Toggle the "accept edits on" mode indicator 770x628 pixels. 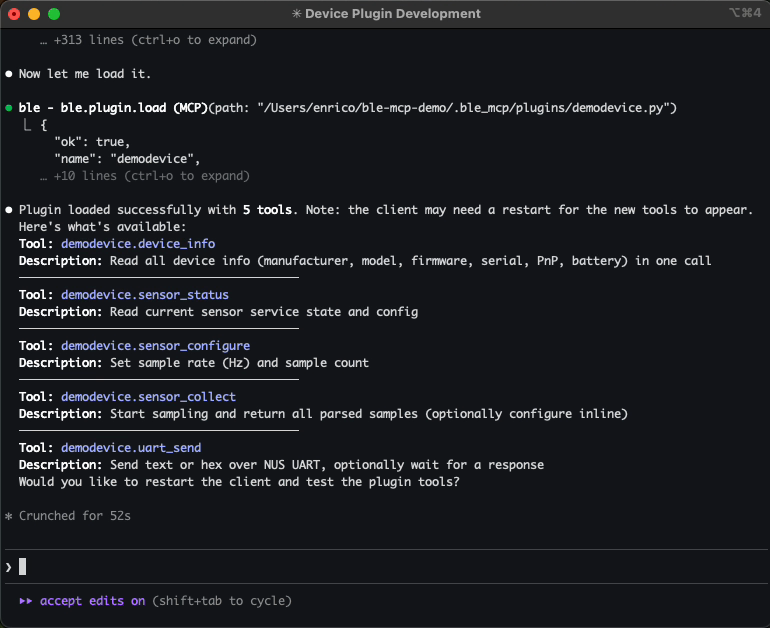click(93, 601)
